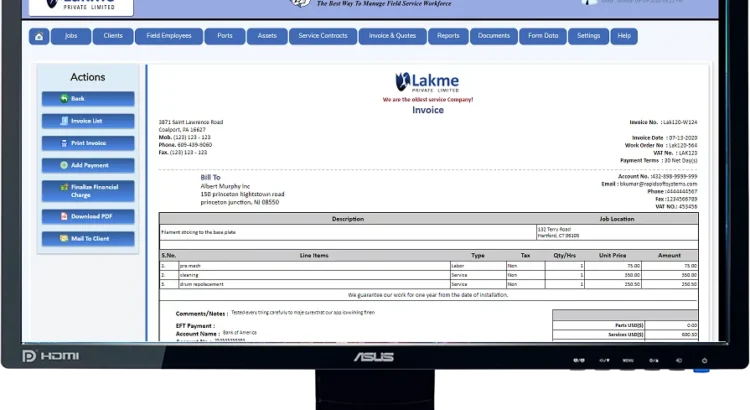Viewport: 750px width, 410px height.
Task: Click the Add Payment button
Action: 88,165
